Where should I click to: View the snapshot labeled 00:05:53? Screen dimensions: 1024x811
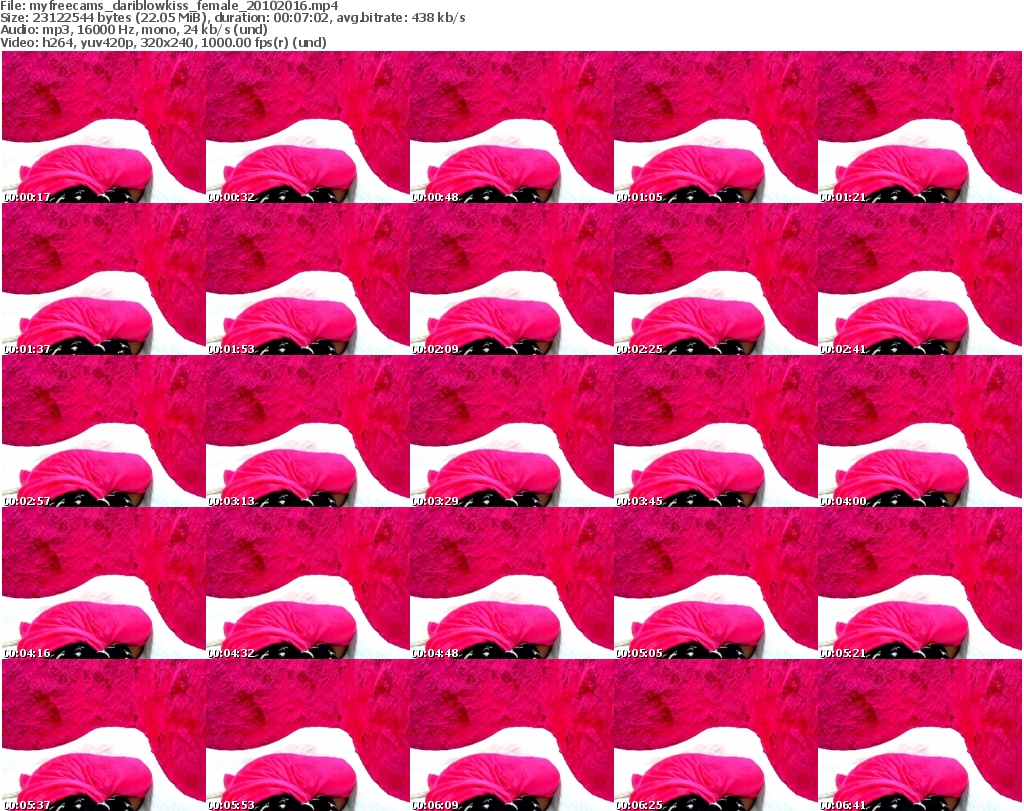coord(308,735)
